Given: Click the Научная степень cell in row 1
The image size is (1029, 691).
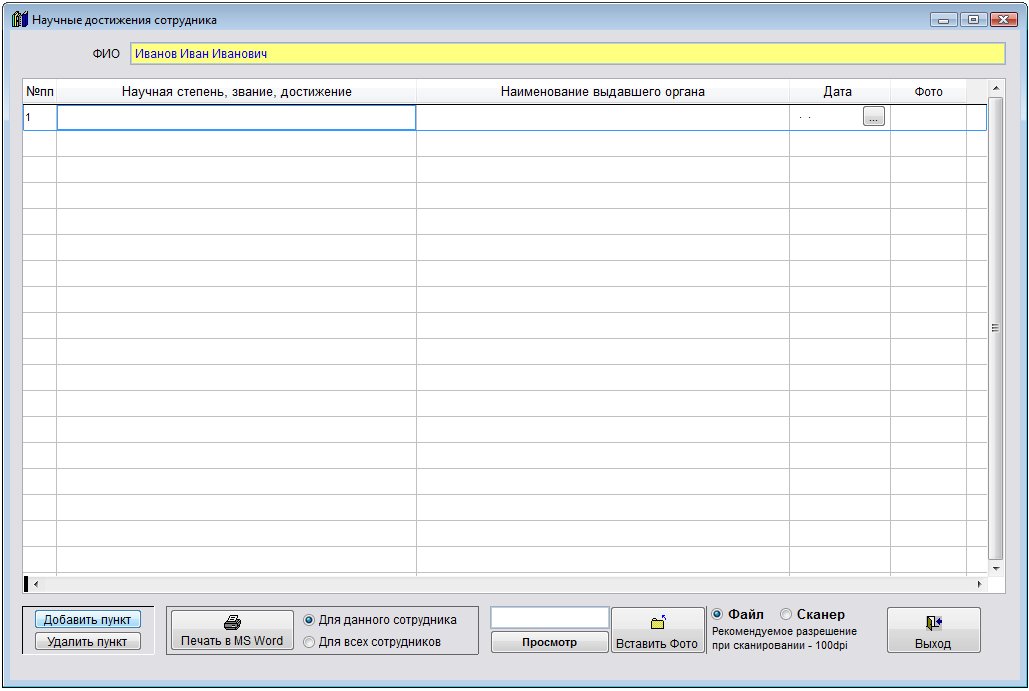Looking at the screenshot, I should click(x=236, y=117).
